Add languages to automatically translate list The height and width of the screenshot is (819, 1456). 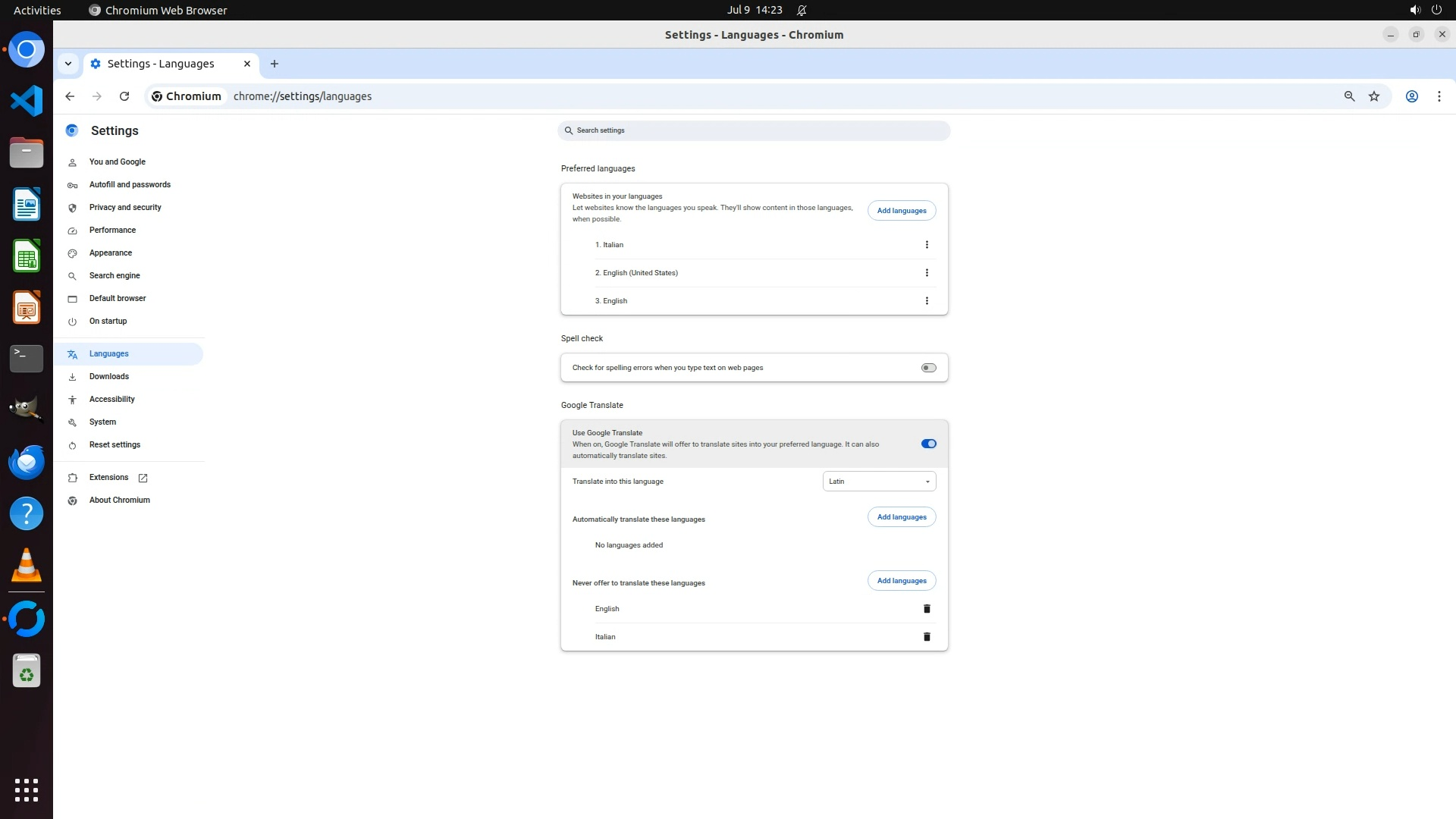901,517
